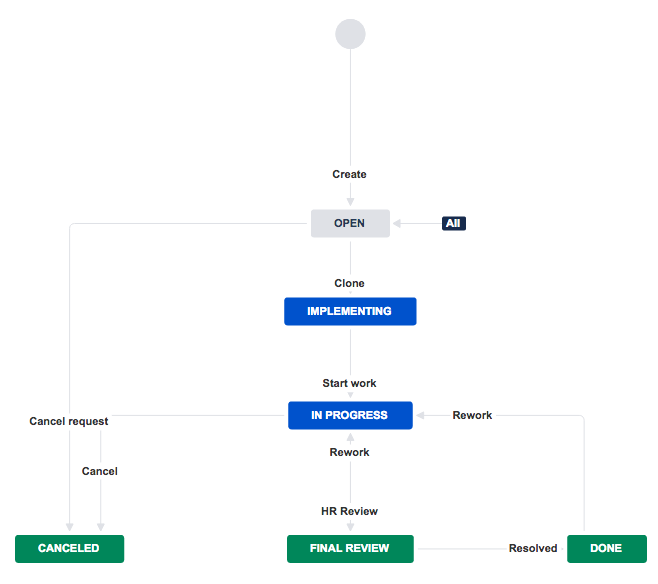Click Rework label beside the DONE line
Image resolution: width=658 pixels, height=584 pixels.
point(472,415)
